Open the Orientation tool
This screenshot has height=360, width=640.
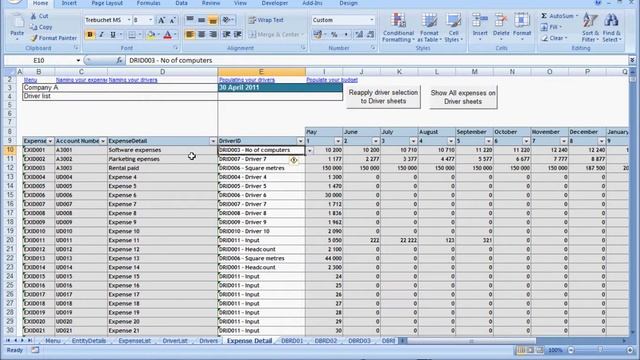click(x=227, y=20)
